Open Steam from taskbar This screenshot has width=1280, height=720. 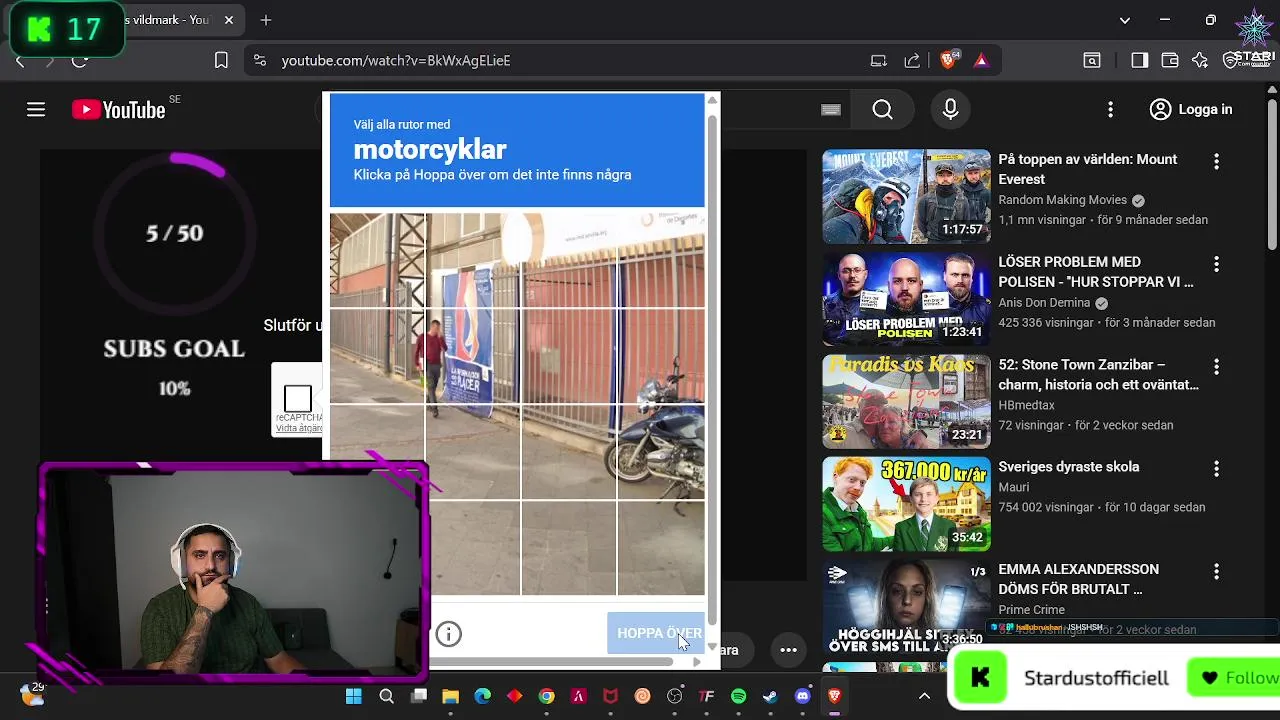click(771, 696)
